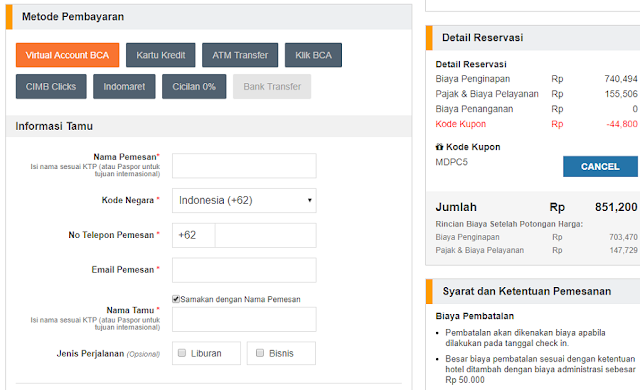Click the Biaya Penginapan 740,494 amount
This screenshot has height=390, width=640.
point(621,79)
